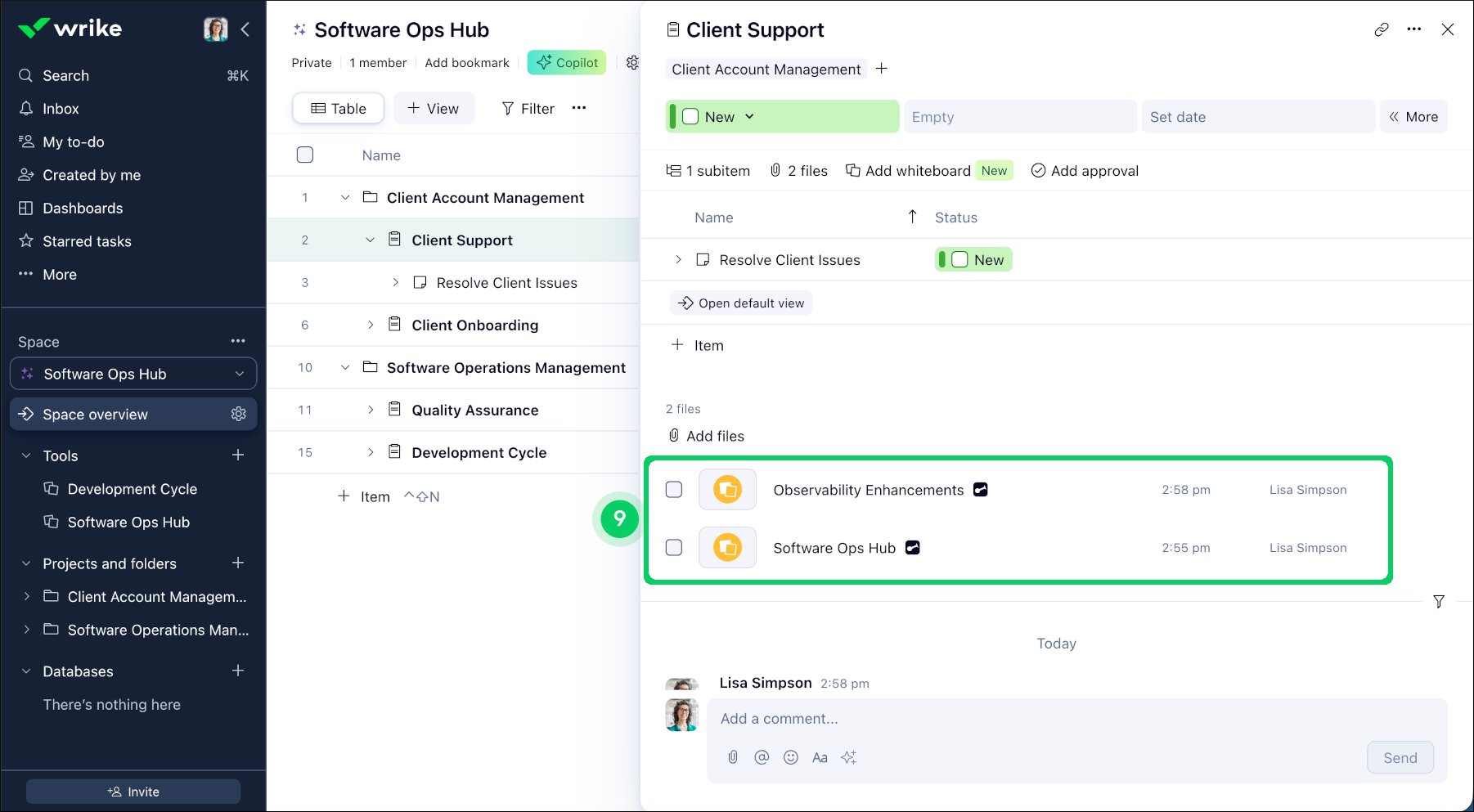Open the emoji picker in comment toolbar
Screen dimensions: 1474x812
[x=790, y=757]
